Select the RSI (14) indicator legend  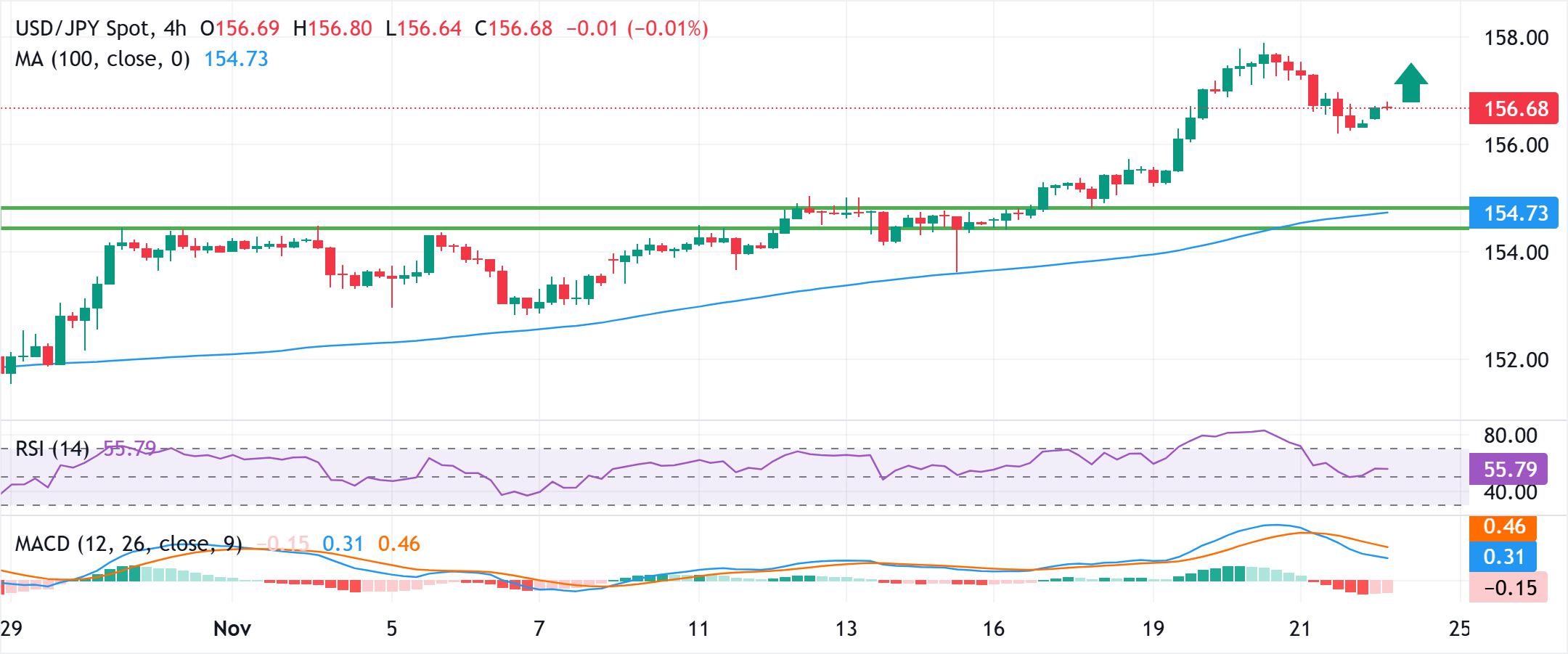click(x=52, y=449)
